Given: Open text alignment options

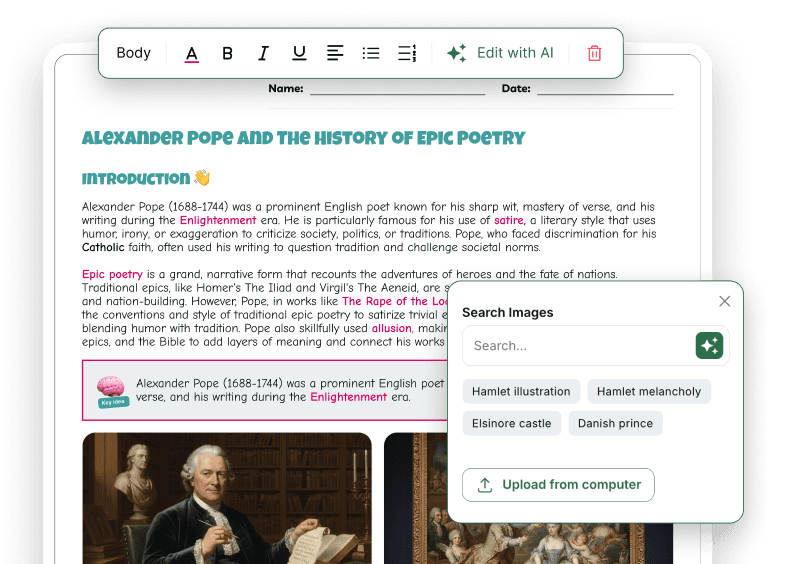Looking at the screenshot, I should pos(335,53).
